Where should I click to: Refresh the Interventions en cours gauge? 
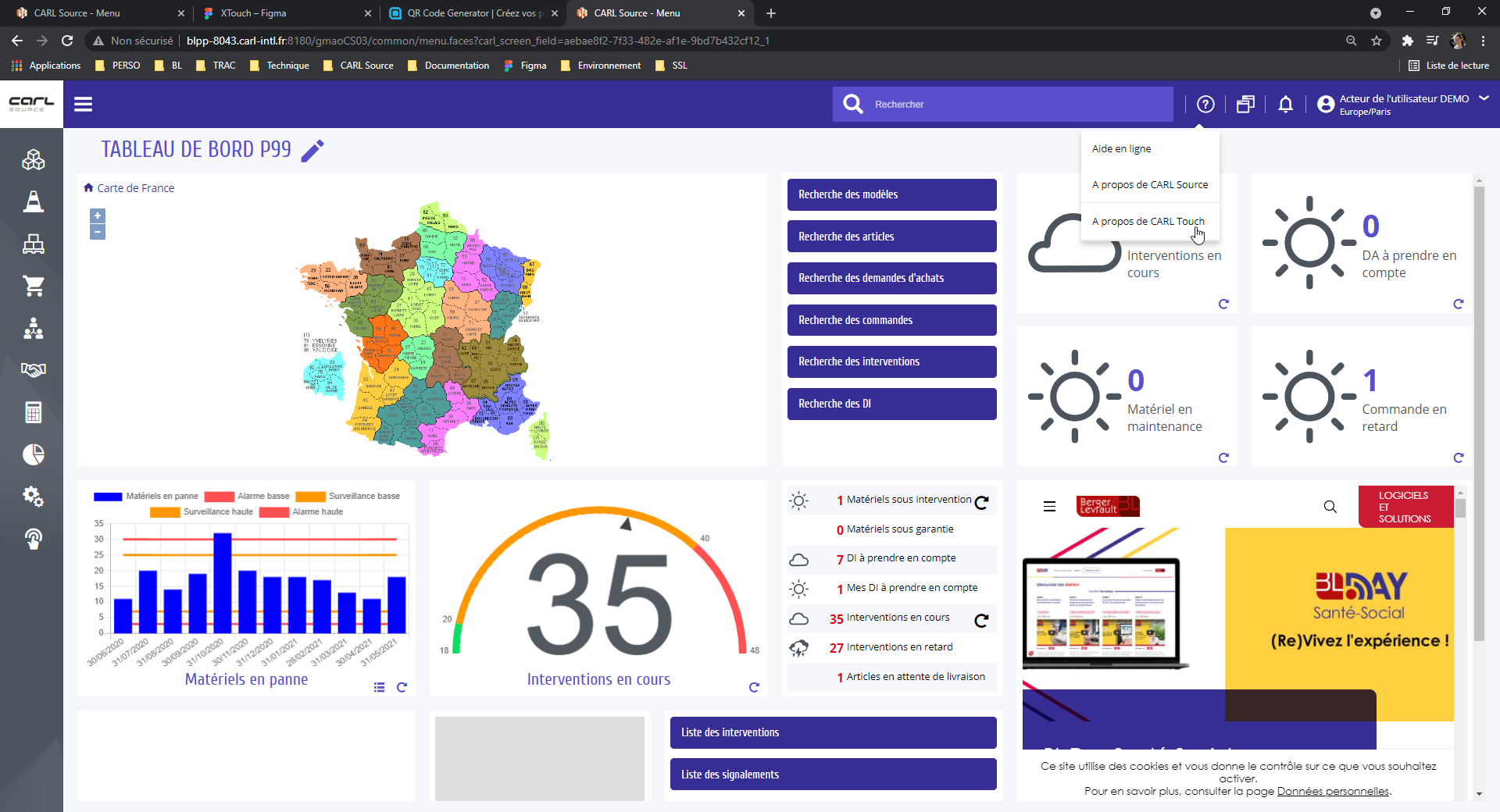[754, 687]
